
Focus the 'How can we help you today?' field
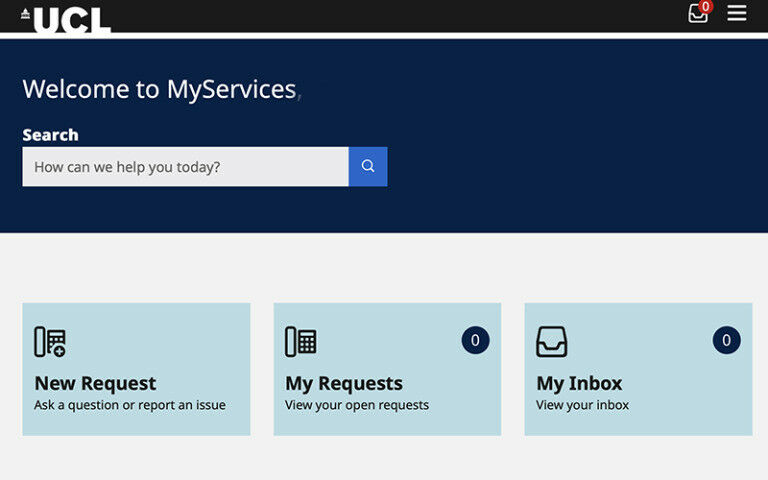(x=185, y=167)
